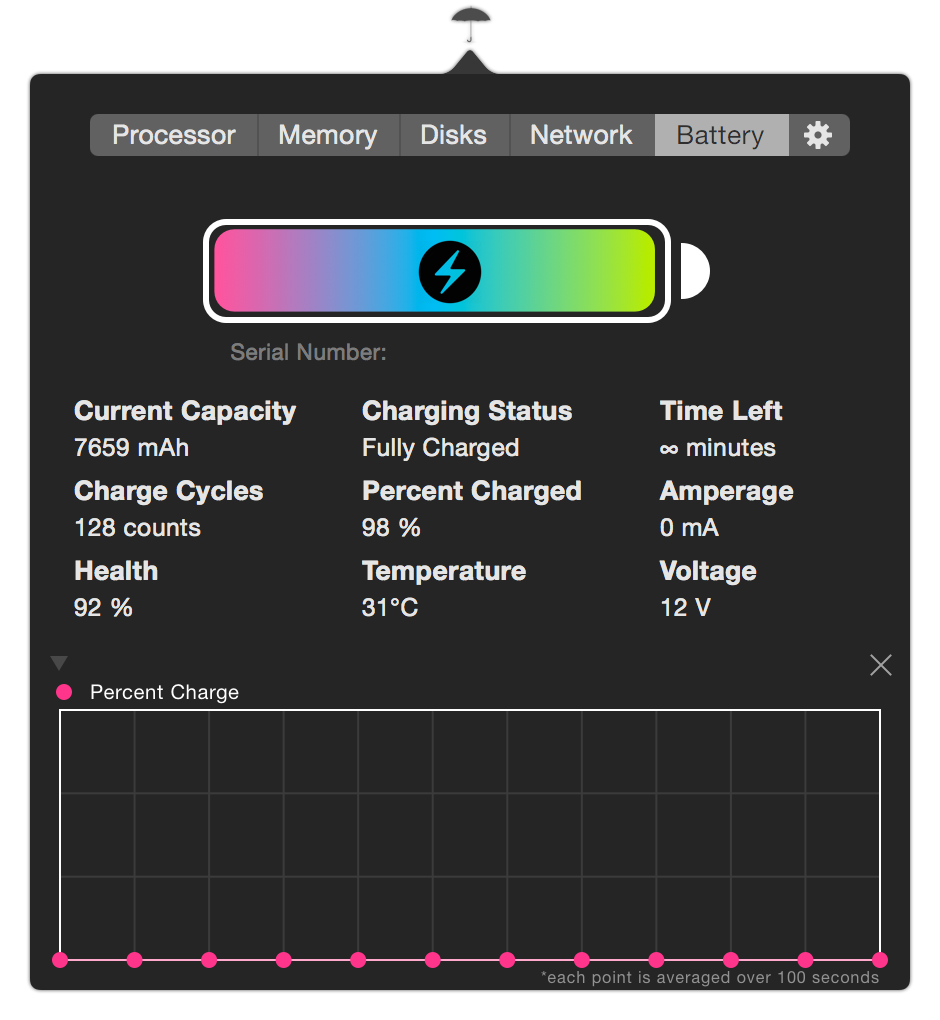940x1020 pixels.
Task: Click the 92 % Health value
Action: tap(103, 608)
